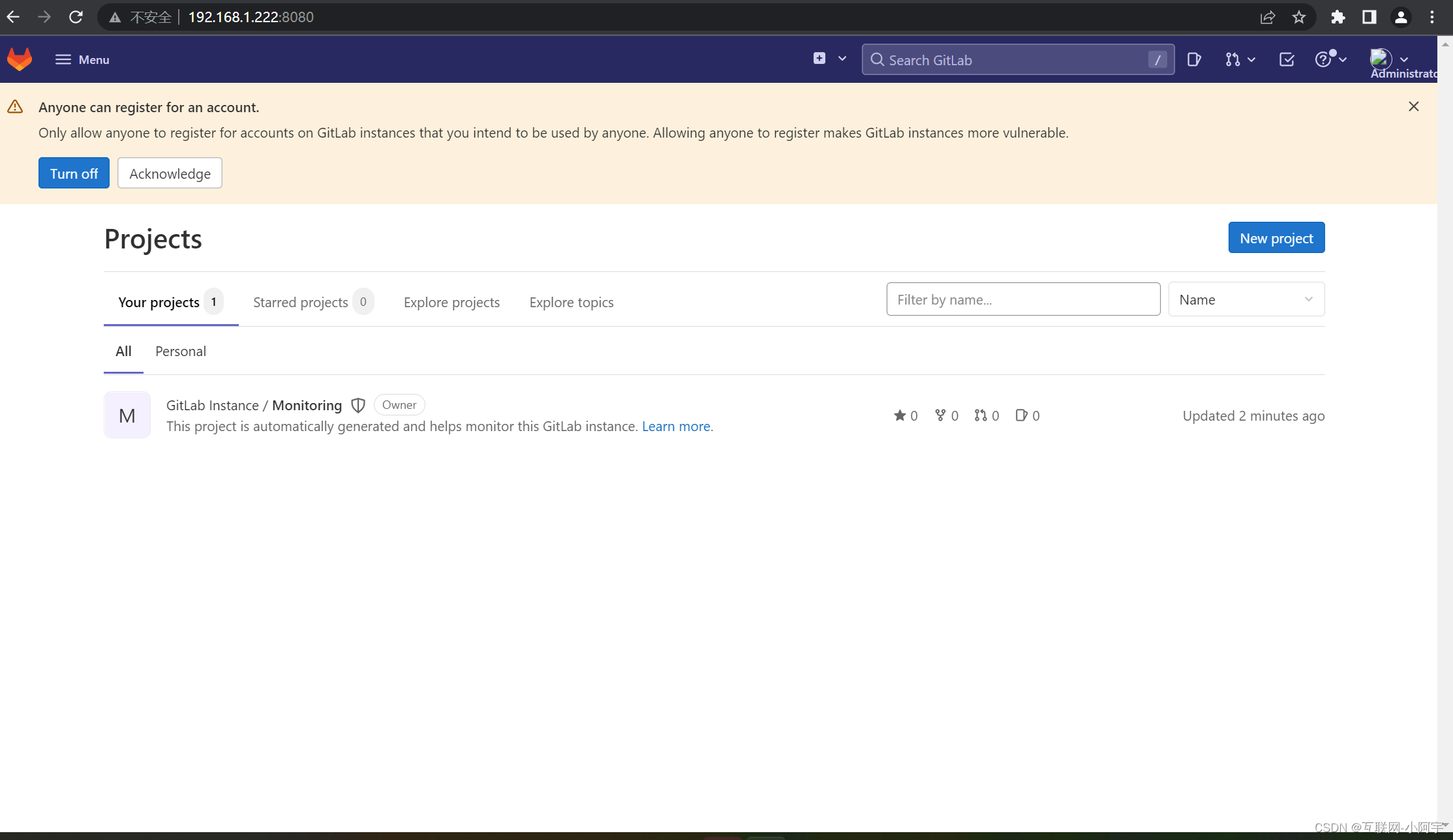Click the warning triangle icon in banner

click(15, 107)
